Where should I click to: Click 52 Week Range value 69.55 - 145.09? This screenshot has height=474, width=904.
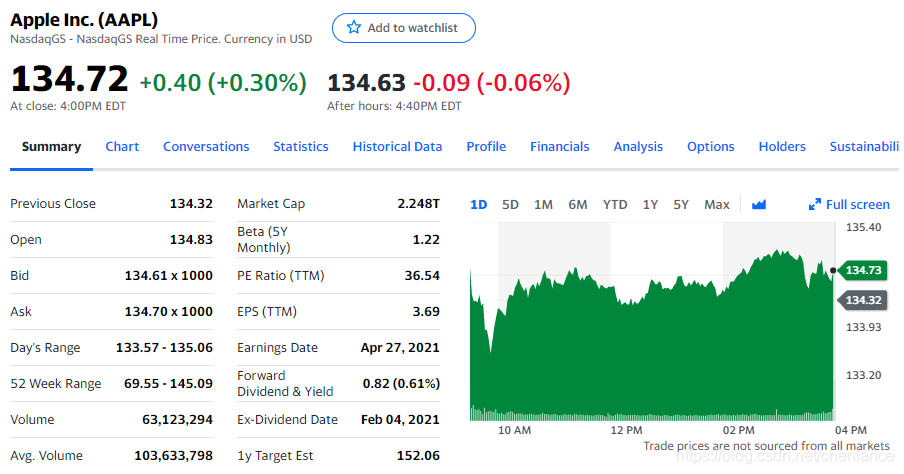168,383
